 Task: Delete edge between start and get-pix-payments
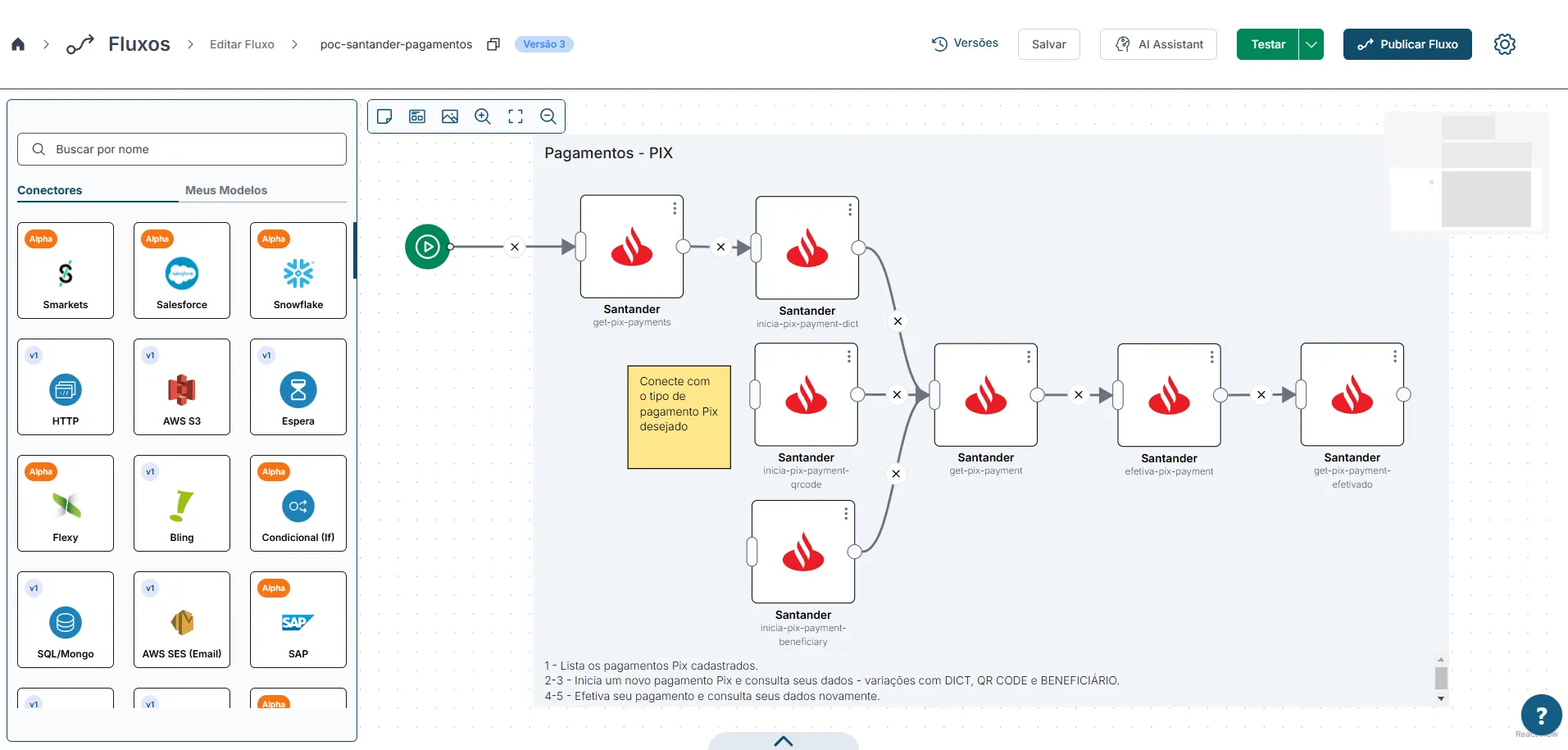(x=514, y=247)
